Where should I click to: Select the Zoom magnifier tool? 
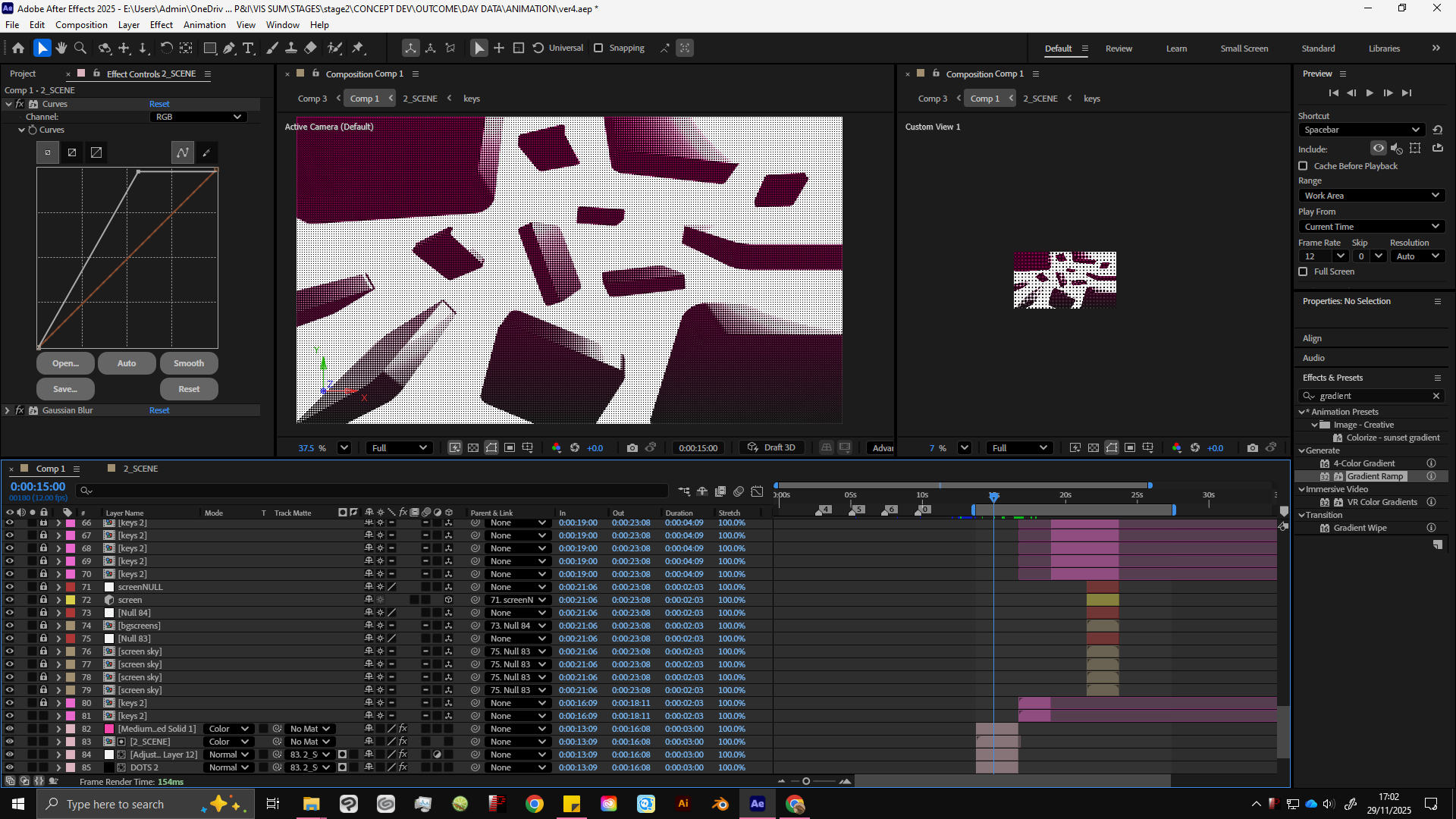click(80, 48)
